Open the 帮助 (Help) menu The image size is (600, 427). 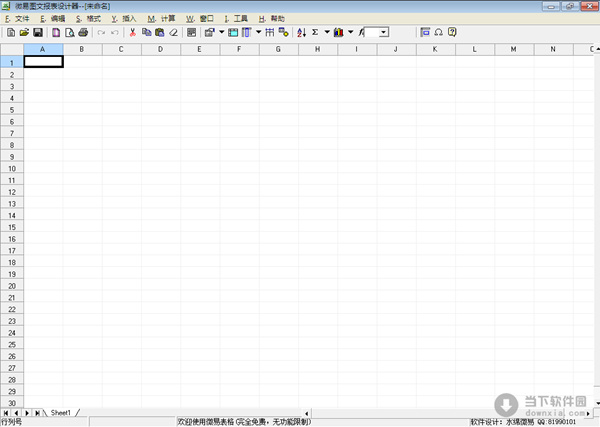[x=272, y=19]
